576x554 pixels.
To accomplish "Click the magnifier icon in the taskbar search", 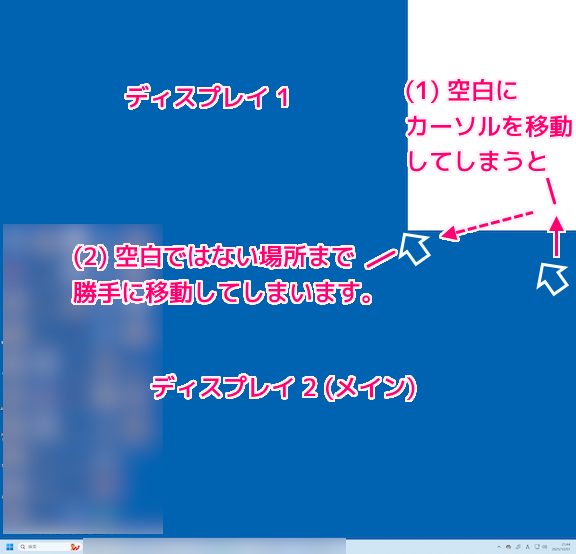I will pos(23,547).
